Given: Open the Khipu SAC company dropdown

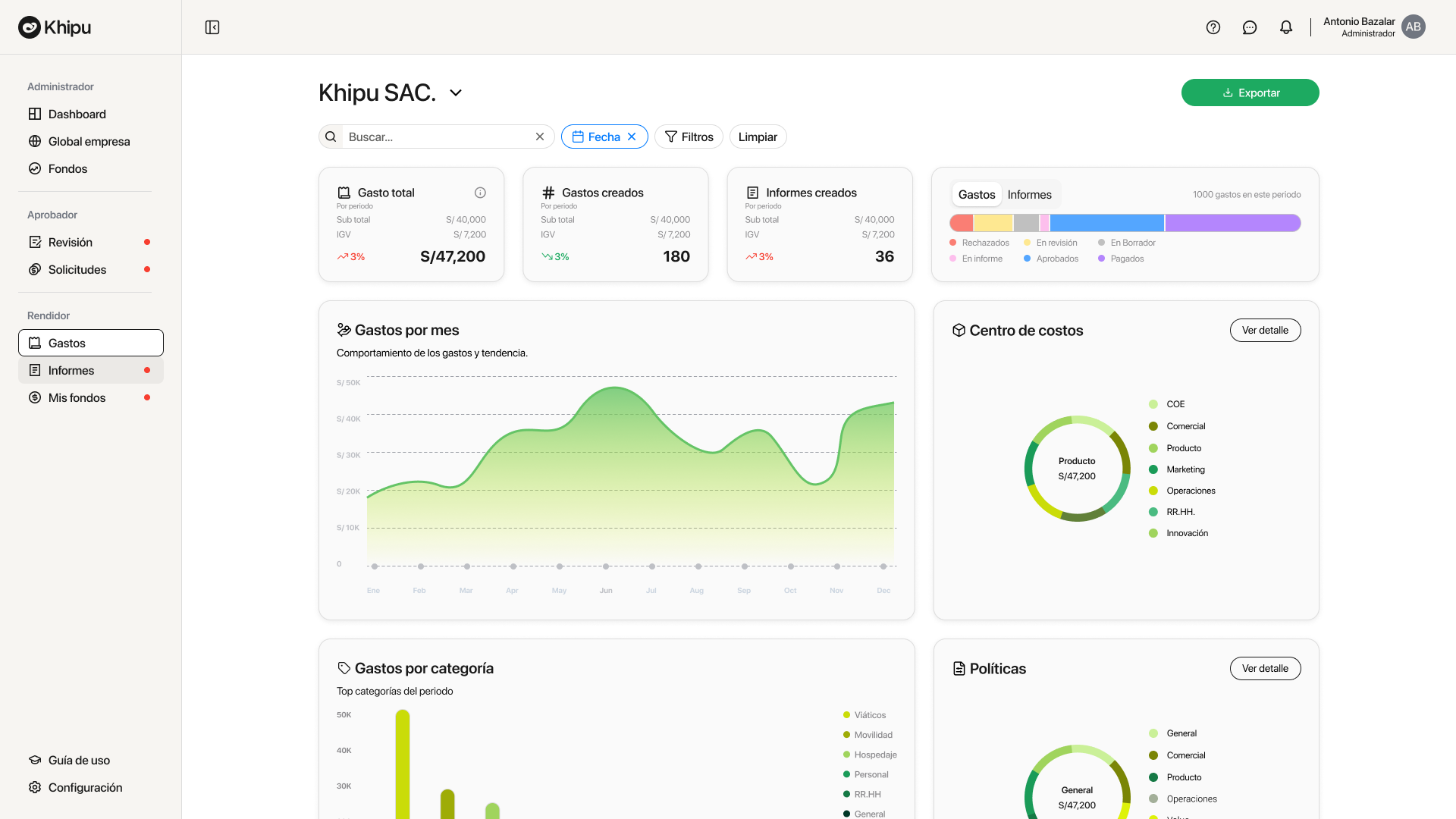Looking at the screenshot, I should pyautogui.click(x=456, y=93).
